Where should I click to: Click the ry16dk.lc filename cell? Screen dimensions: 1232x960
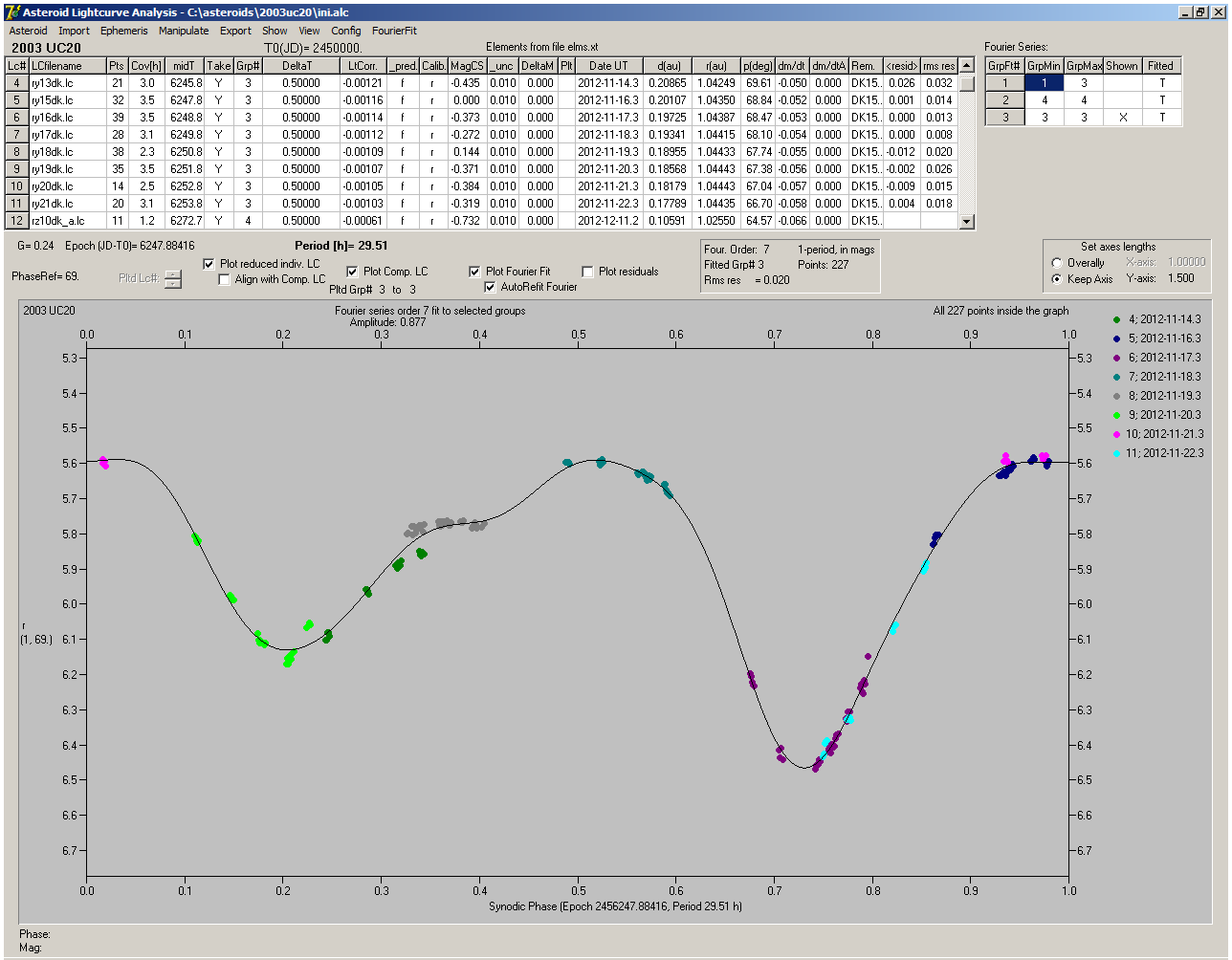(66, 118)
